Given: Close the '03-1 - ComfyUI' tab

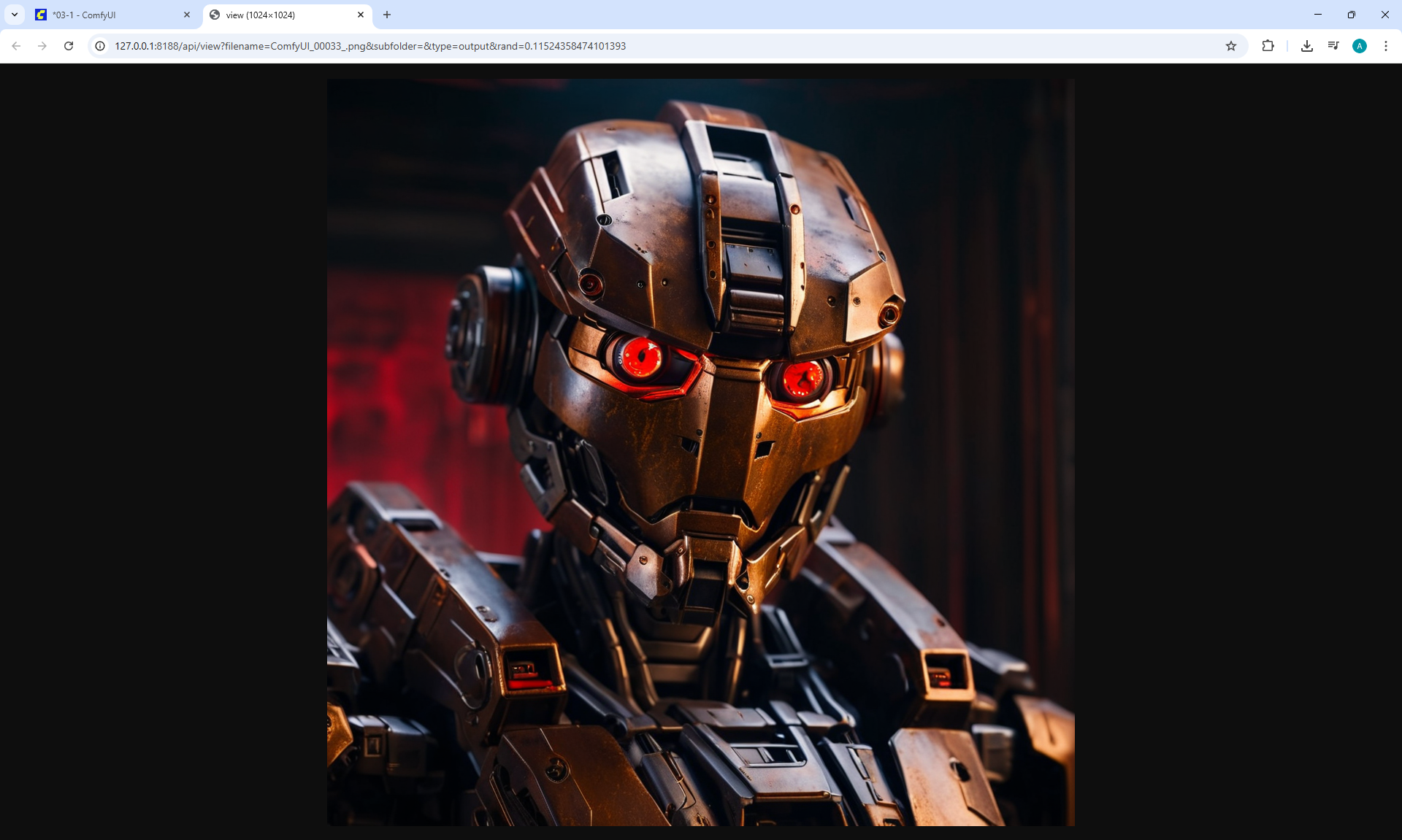Looking at the screenshot, I should 187,15.
